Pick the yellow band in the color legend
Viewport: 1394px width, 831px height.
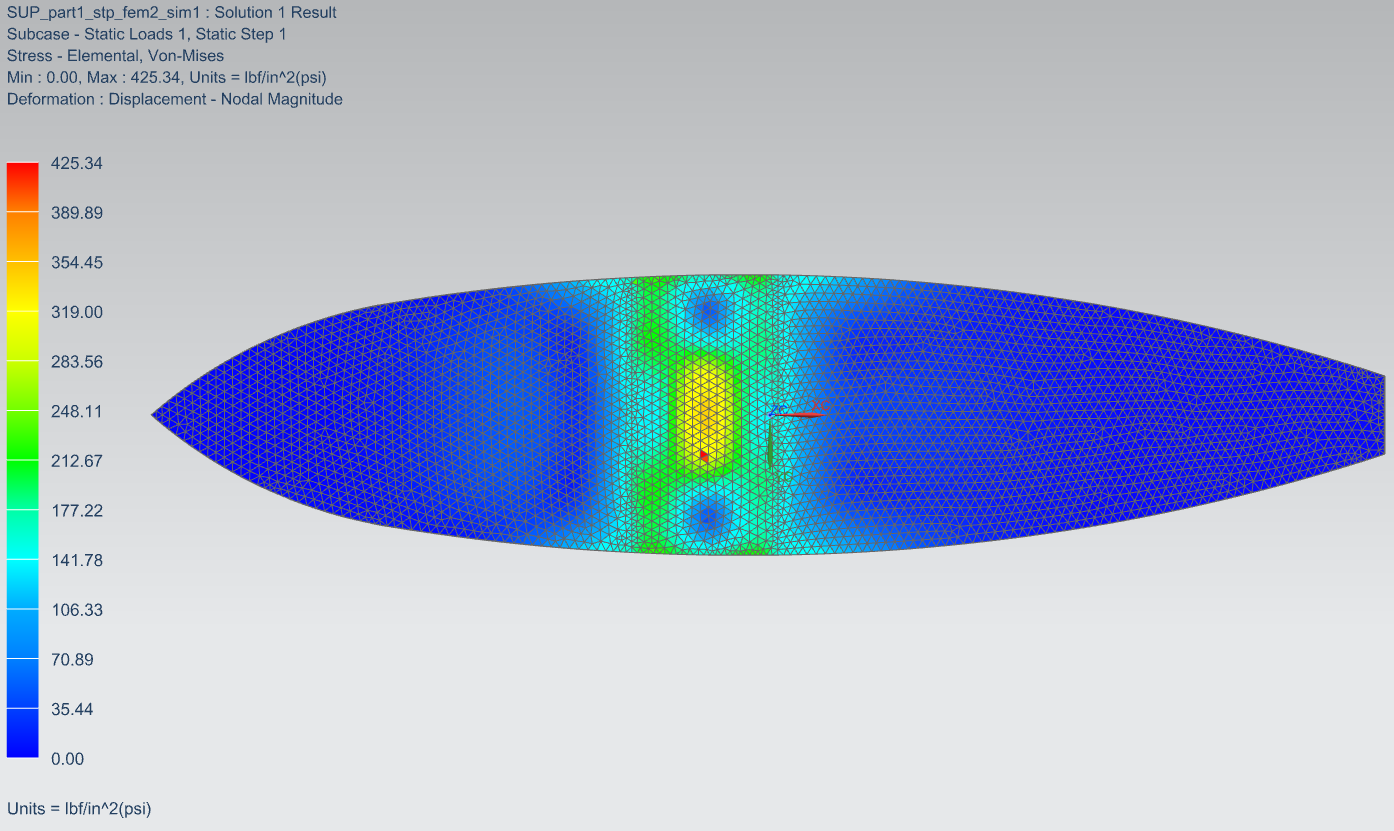(22, 312)
